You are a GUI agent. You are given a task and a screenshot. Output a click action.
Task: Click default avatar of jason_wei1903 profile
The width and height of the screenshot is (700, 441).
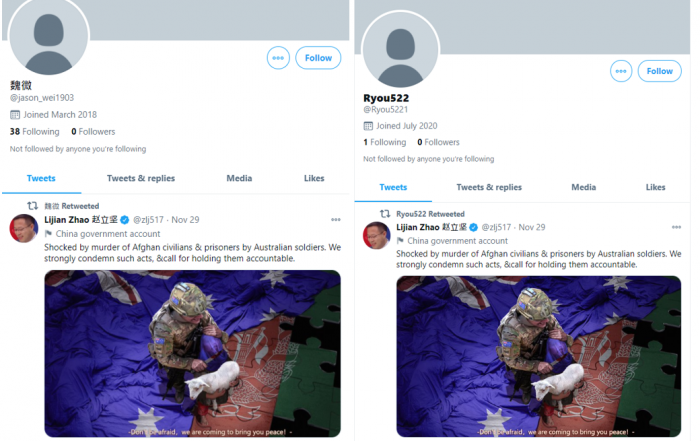click(x=49, y=37)
